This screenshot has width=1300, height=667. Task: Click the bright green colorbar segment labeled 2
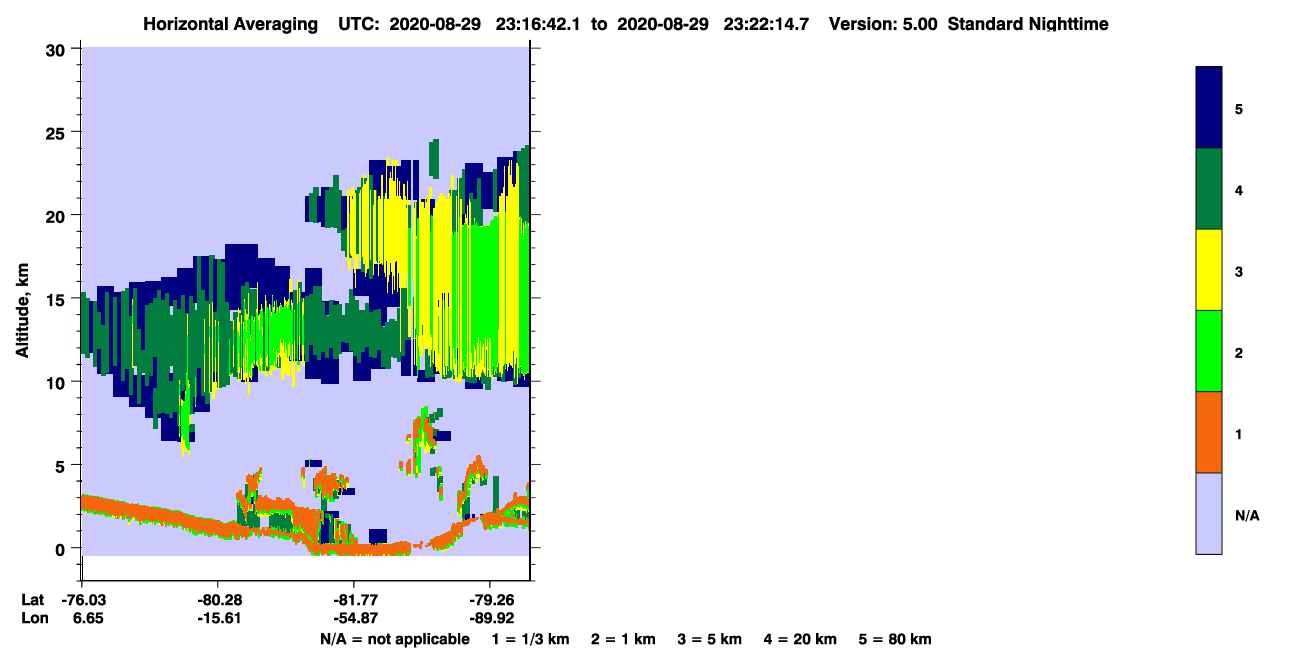1209,351
